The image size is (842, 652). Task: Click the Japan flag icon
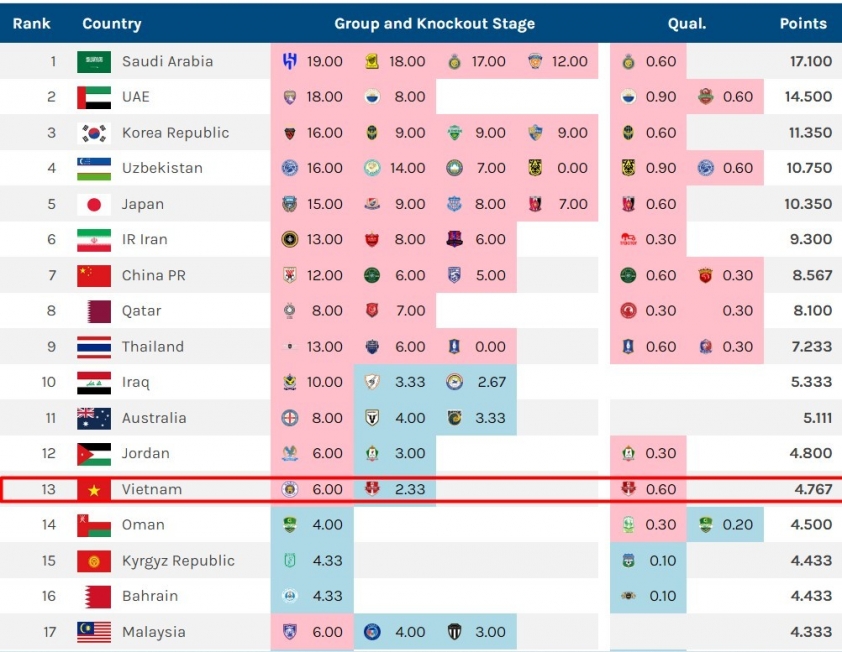[94, 204]
